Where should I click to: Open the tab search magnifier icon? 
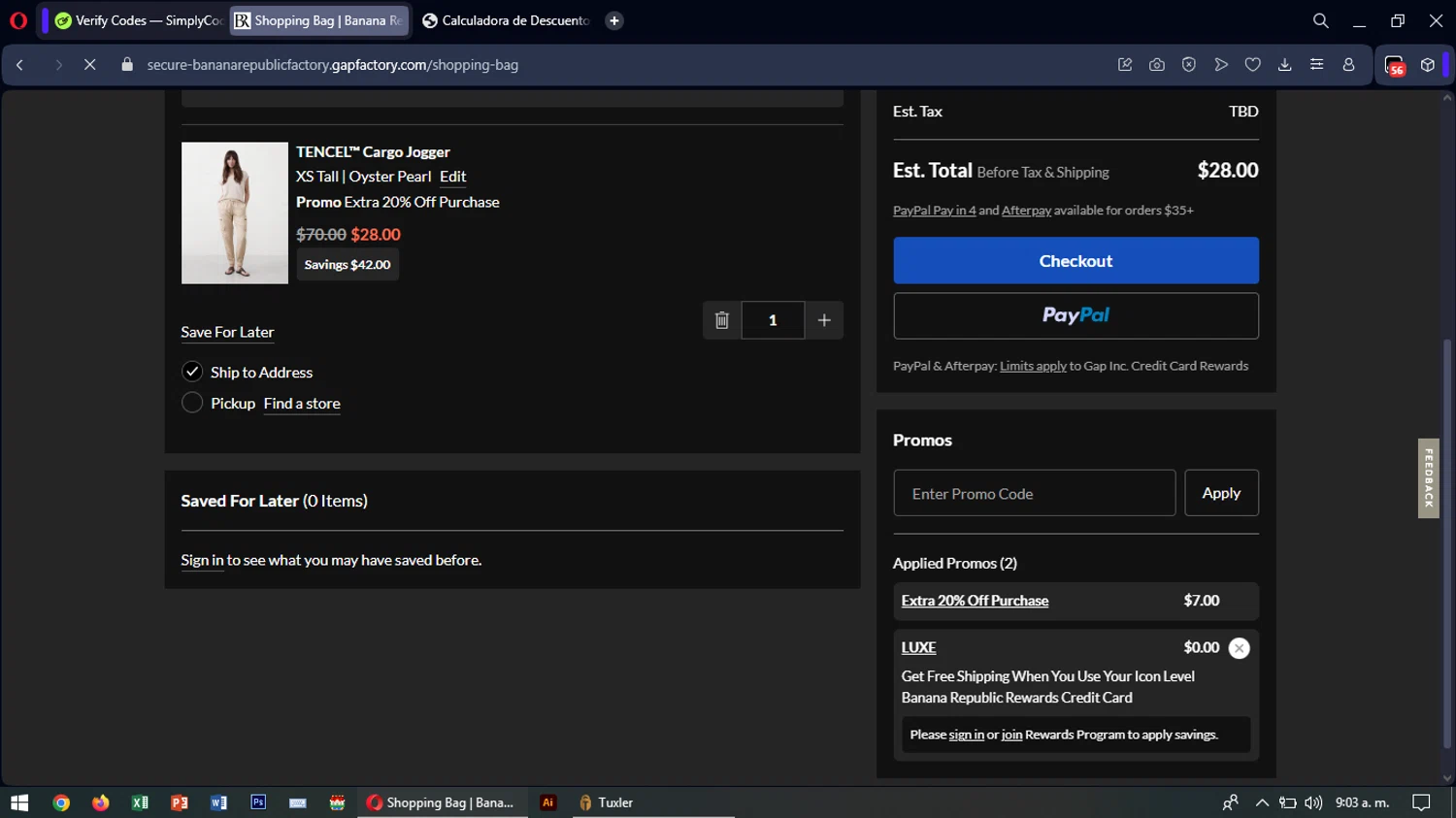(x=1320, y=20)
